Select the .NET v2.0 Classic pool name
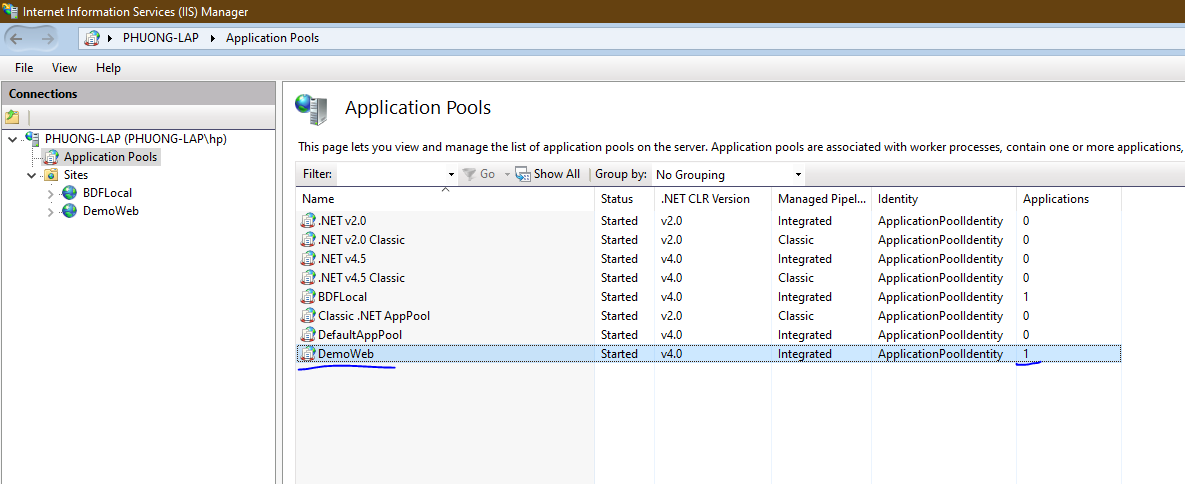This screenshot has height=484, width=1185. tap(361, 240)
